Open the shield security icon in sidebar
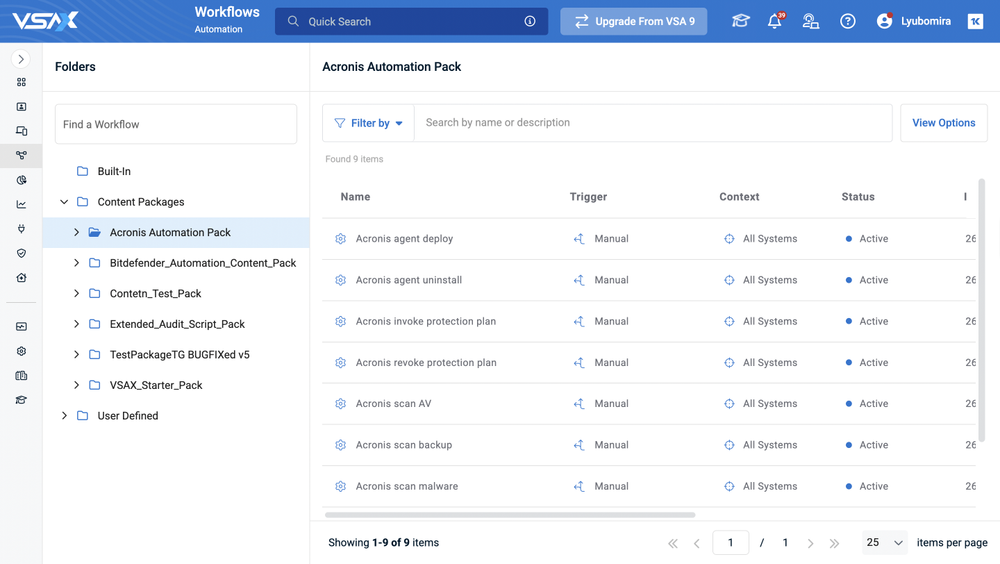Screen dimensions: 1000x564 click(x=21, y=253)
